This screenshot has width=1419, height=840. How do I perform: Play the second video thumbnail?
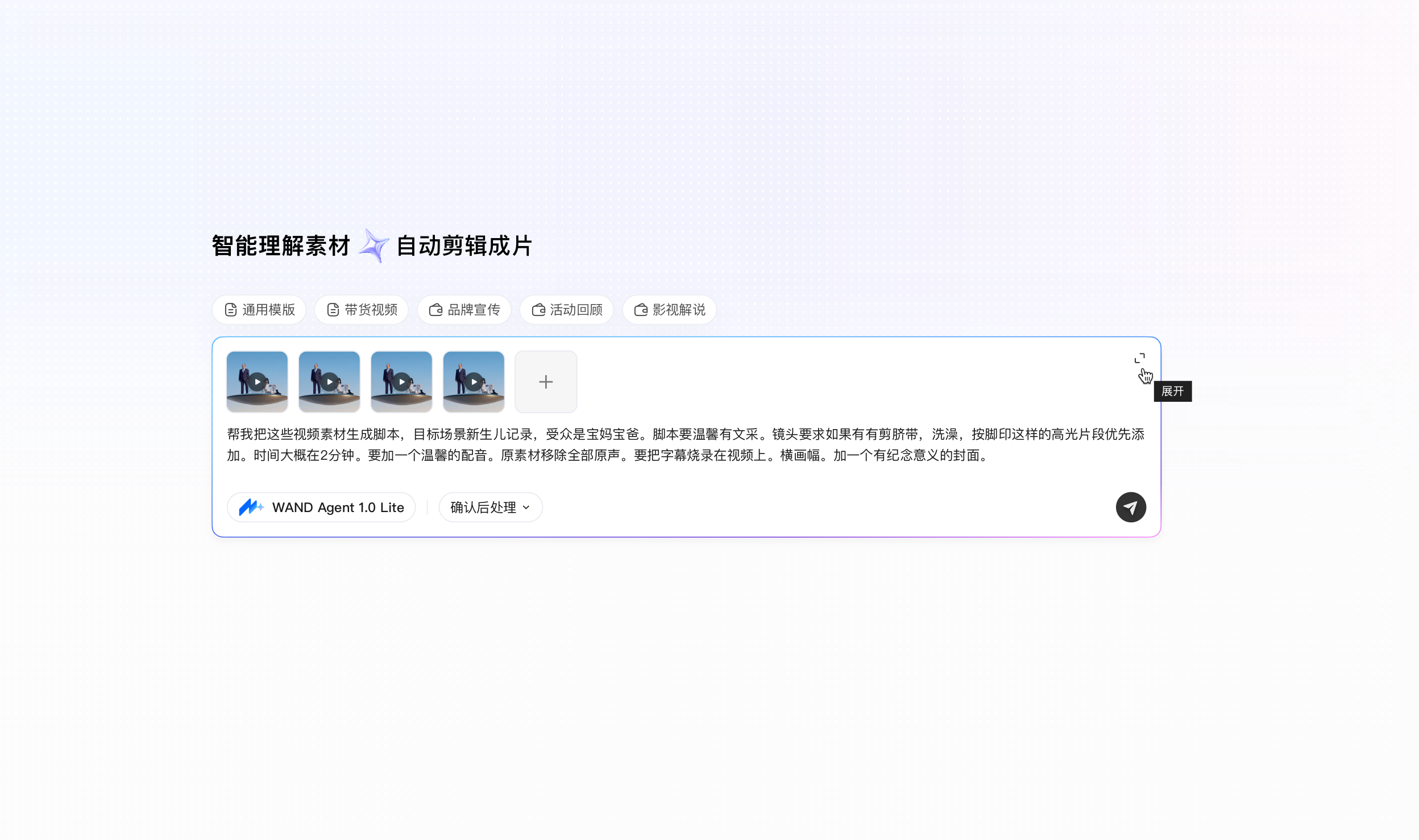click(x=329, y=382)
